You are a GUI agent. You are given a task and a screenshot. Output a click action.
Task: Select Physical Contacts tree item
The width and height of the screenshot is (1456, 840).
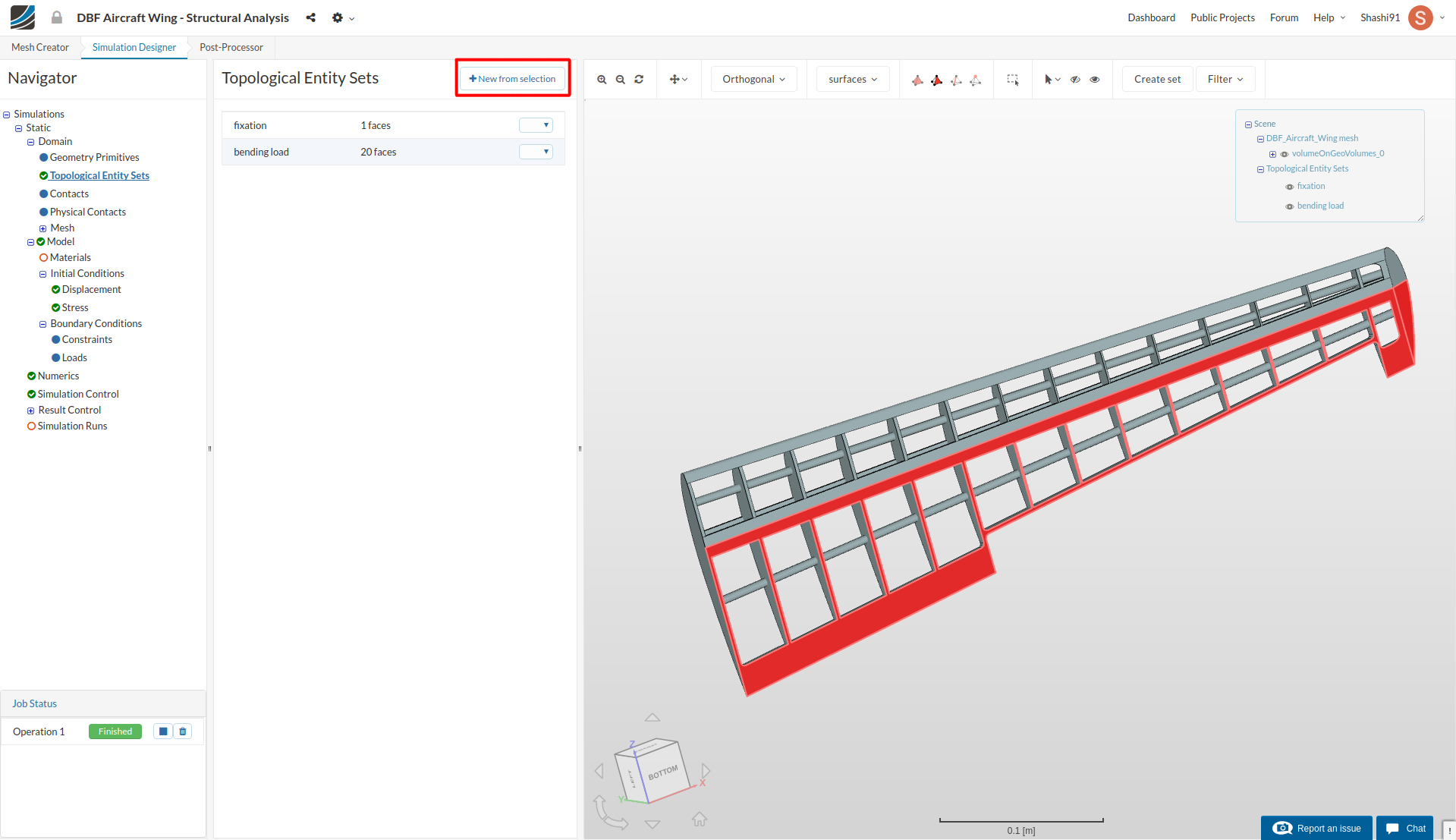(x=88, y=212)
